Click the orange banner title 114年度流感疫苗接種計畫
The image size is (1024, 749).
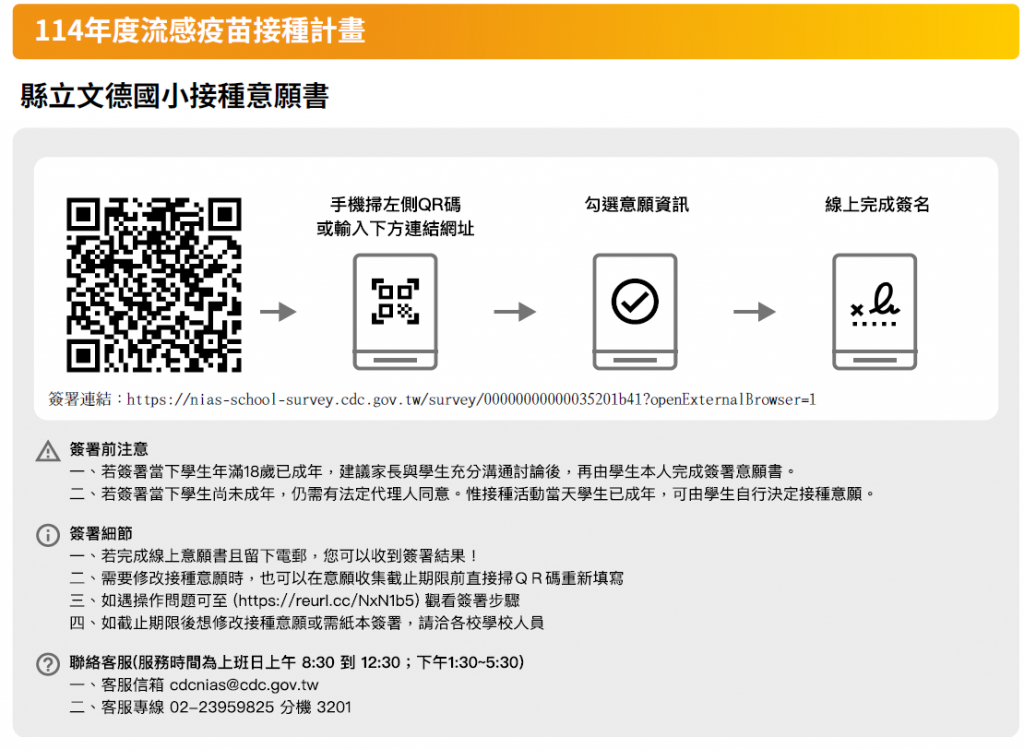tap(200, 31)
